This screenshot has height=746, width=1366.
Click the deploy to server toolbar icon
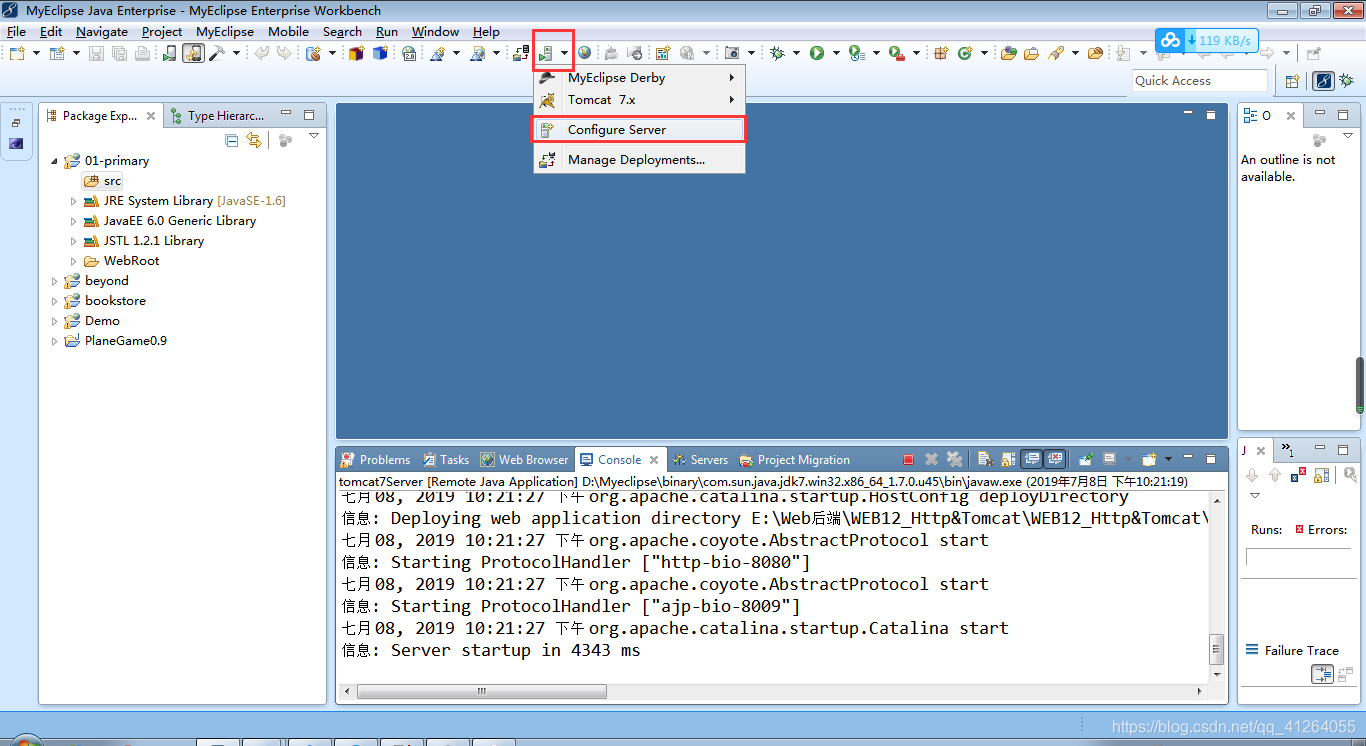click(521, 53)
